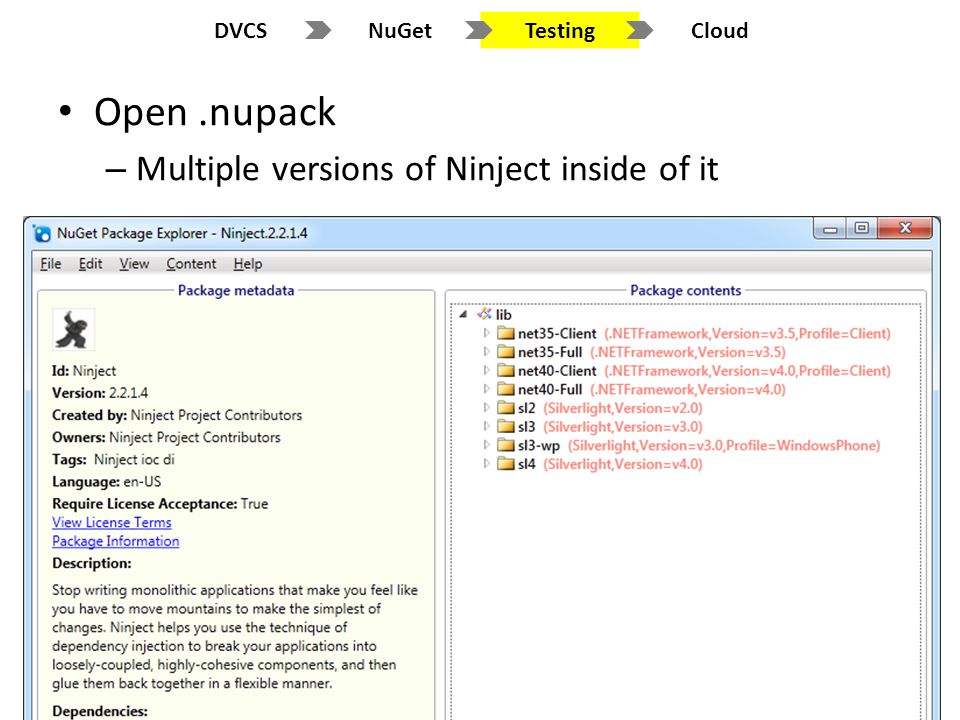Click the 'Tags: Ninject ioc di' text

(x=113, y=459)
